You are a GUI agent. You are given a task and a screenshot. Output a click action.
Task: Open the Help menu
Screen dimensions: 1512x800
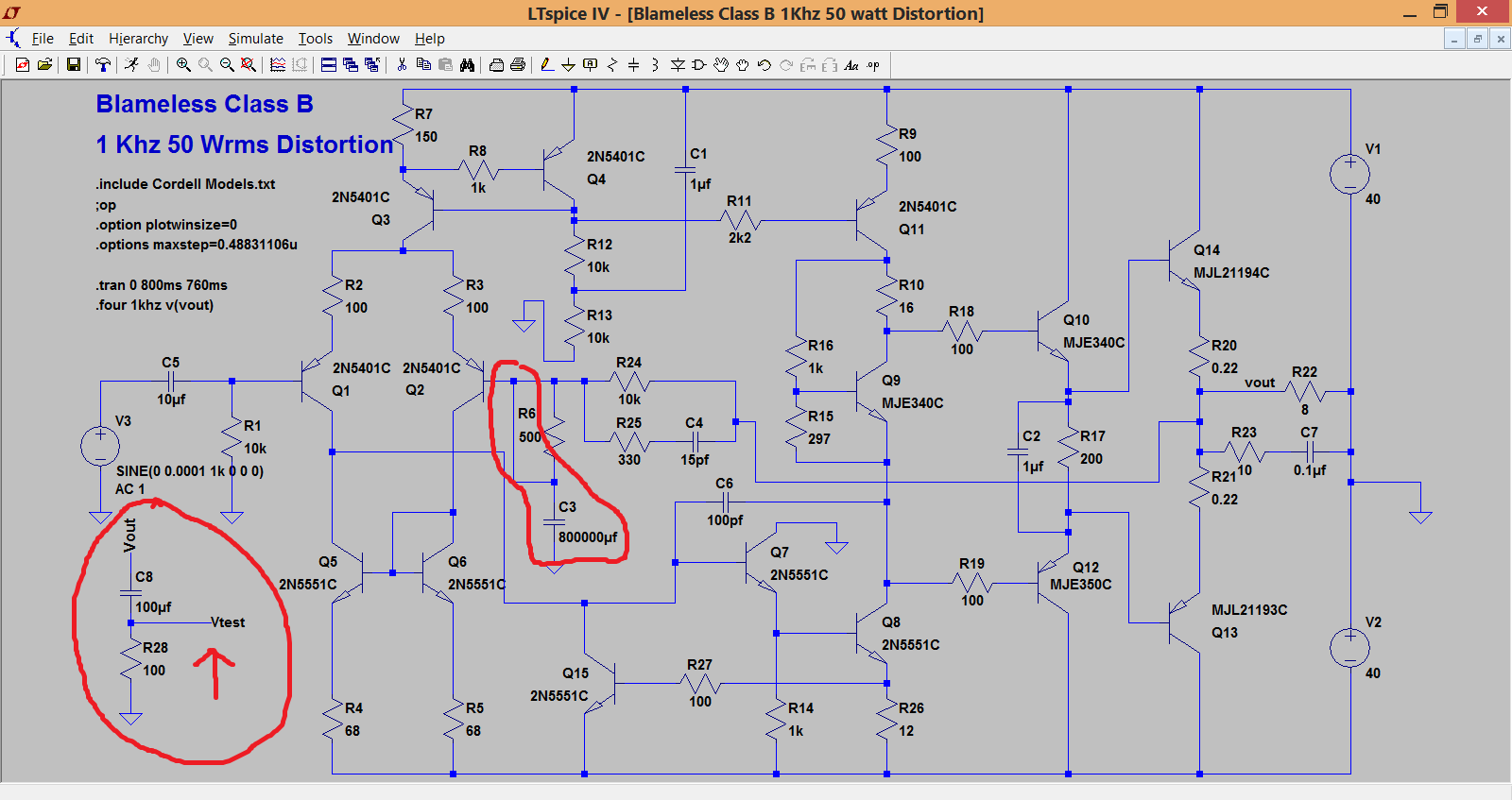click(430, 39)
